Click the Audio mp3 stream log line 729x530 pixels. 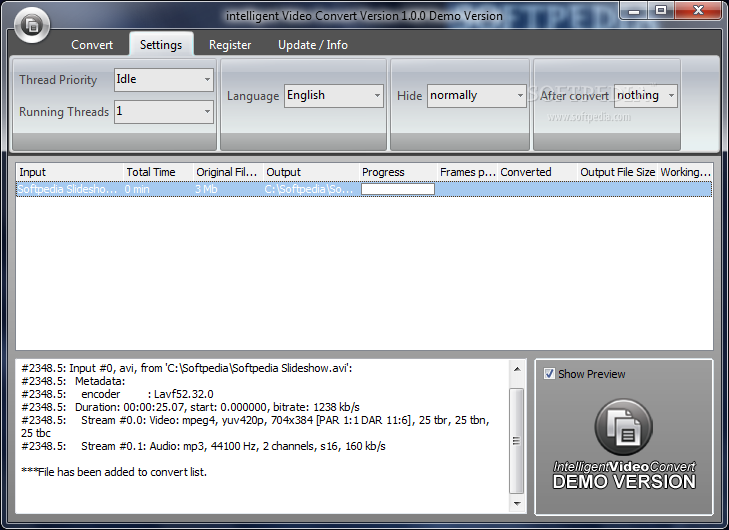[x=203, y=446]
